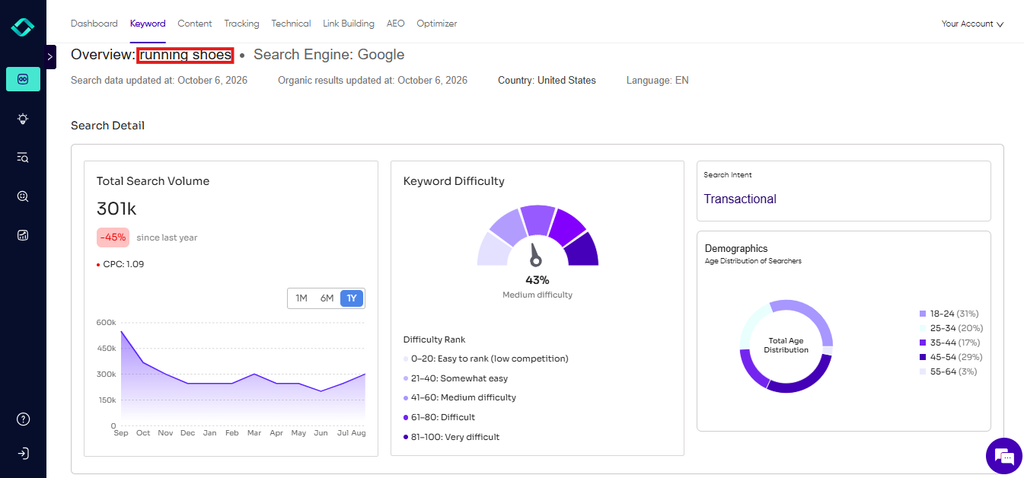Viewport: 1024px width, 478px height.
Task: Click the 35-44 (17%) legend entry
Action: pyautogui.click(x=950, y=342)
